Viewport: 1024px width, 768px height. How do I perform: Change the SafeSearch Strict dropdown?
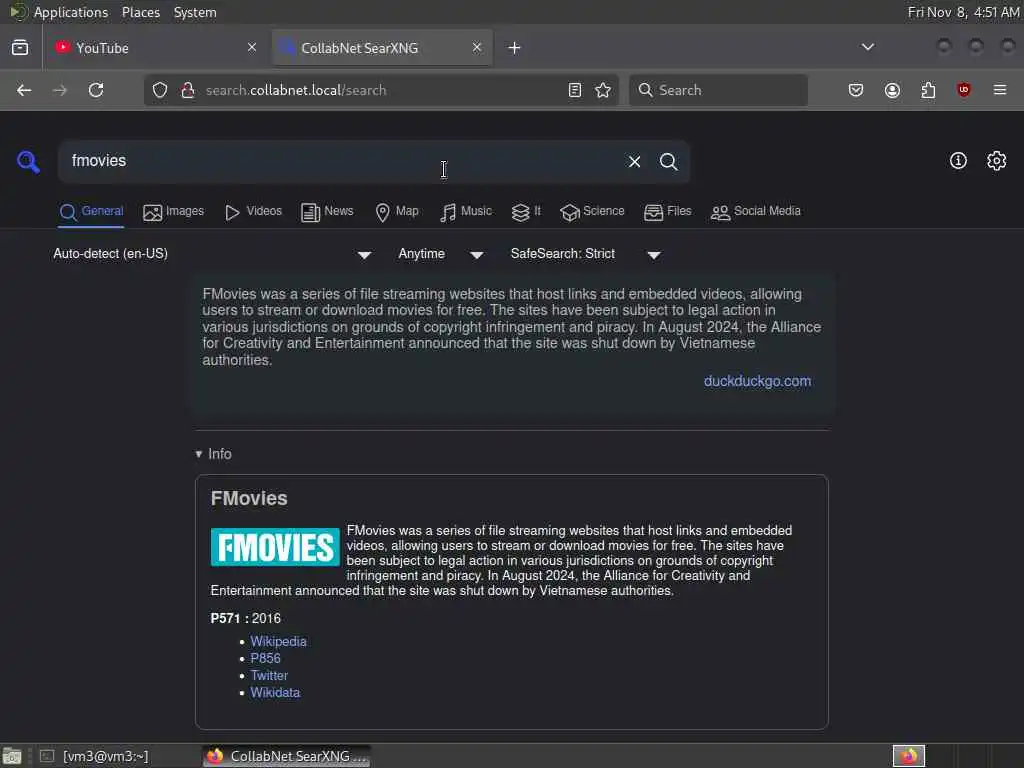(x=586, y=254)
